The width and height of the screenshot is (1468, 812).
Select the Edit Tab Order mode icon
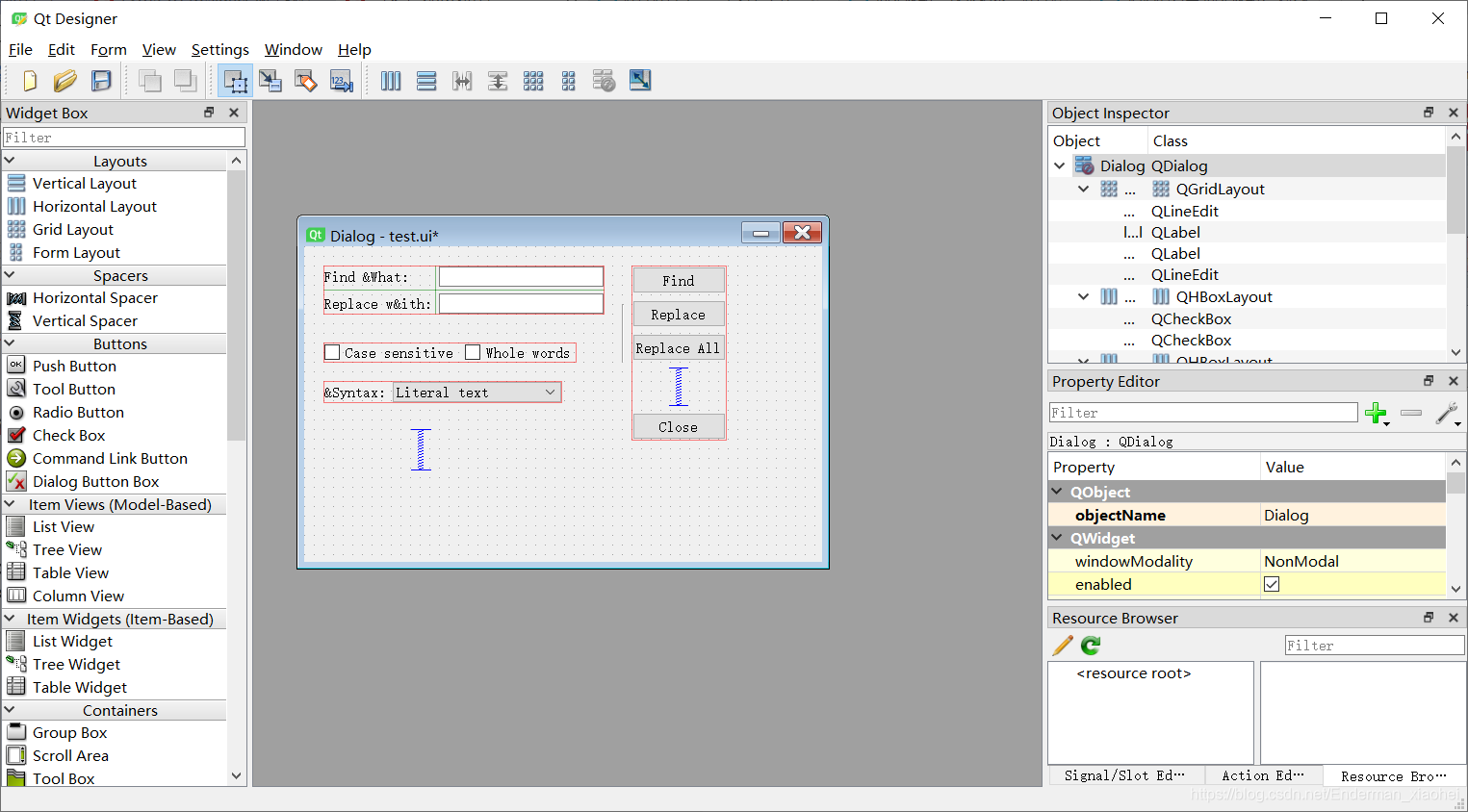[x=342, y=81]
